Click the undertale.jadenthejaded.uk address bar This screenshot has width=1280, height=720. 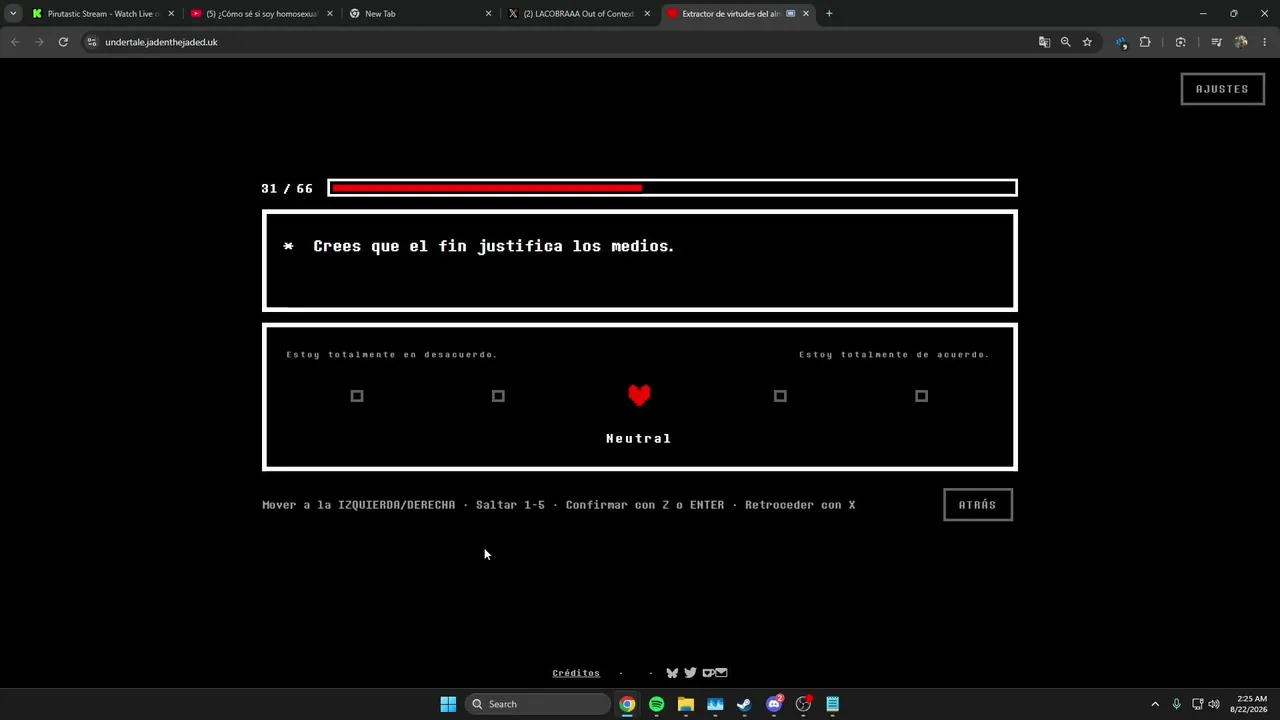(x=560, y=42)
